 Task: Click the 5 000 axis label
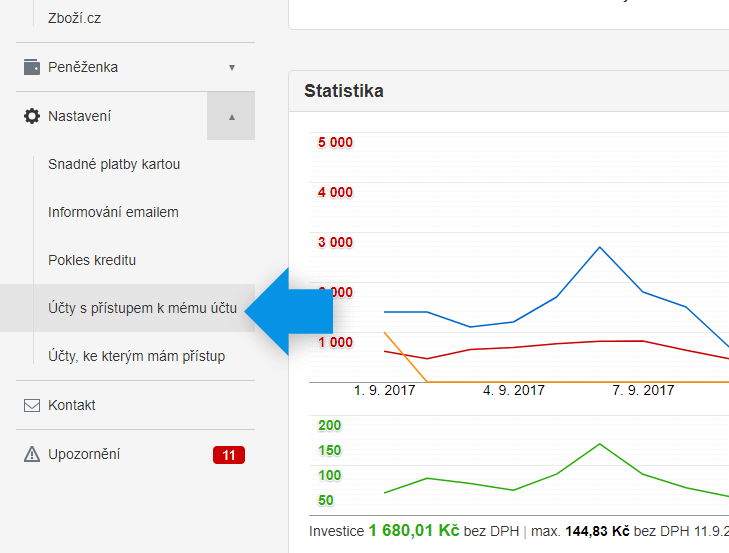click(335, 142)
